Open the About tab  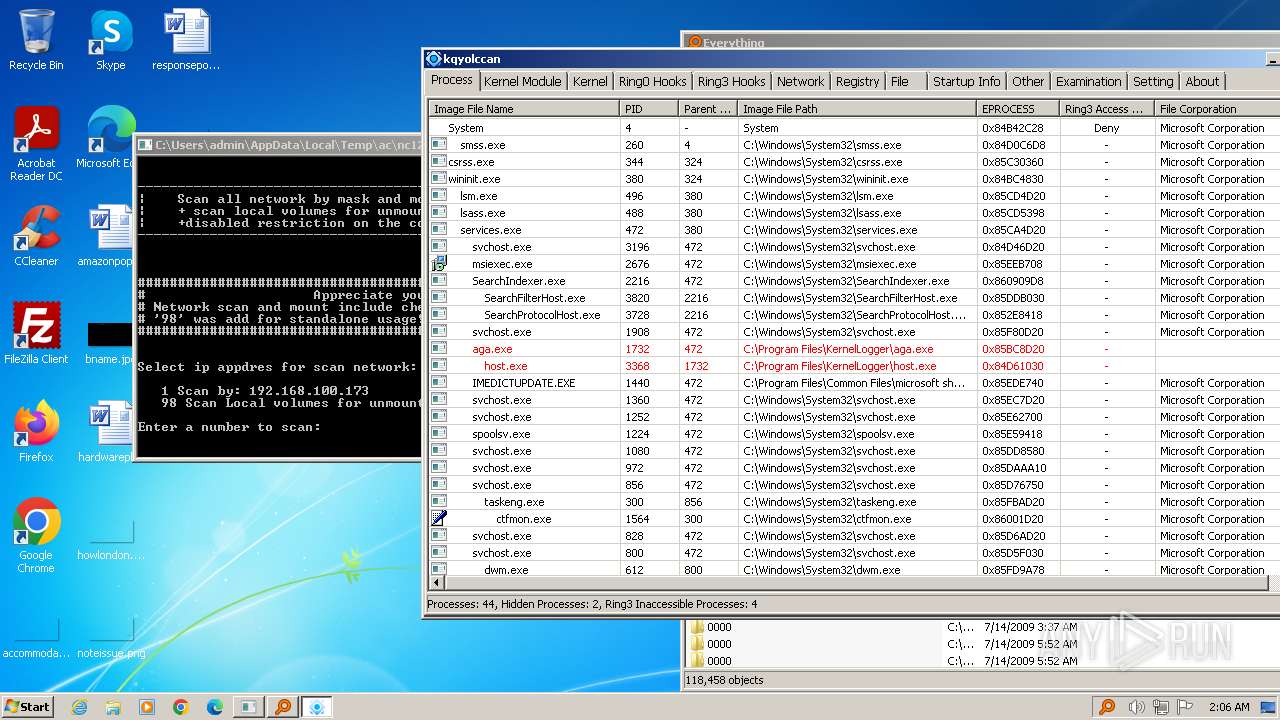1202,82
